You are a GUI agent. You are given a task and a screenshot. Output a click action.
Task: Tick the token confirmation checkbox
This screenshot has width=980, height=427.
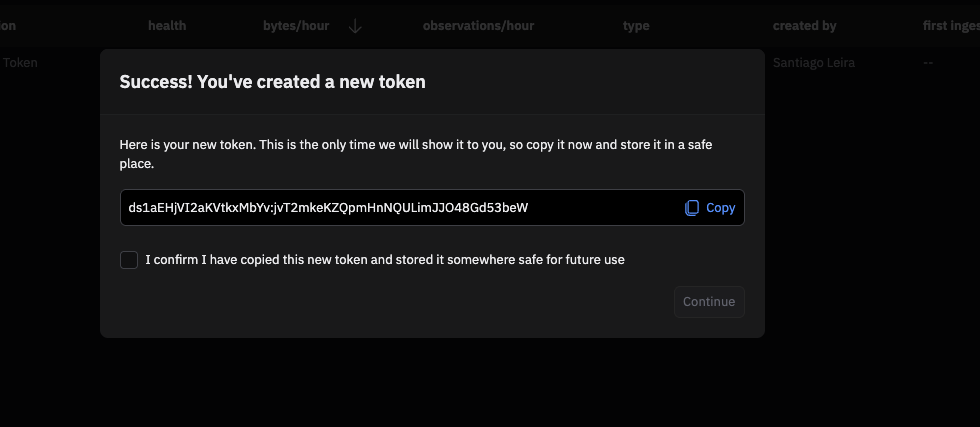[x=129, y=260]
